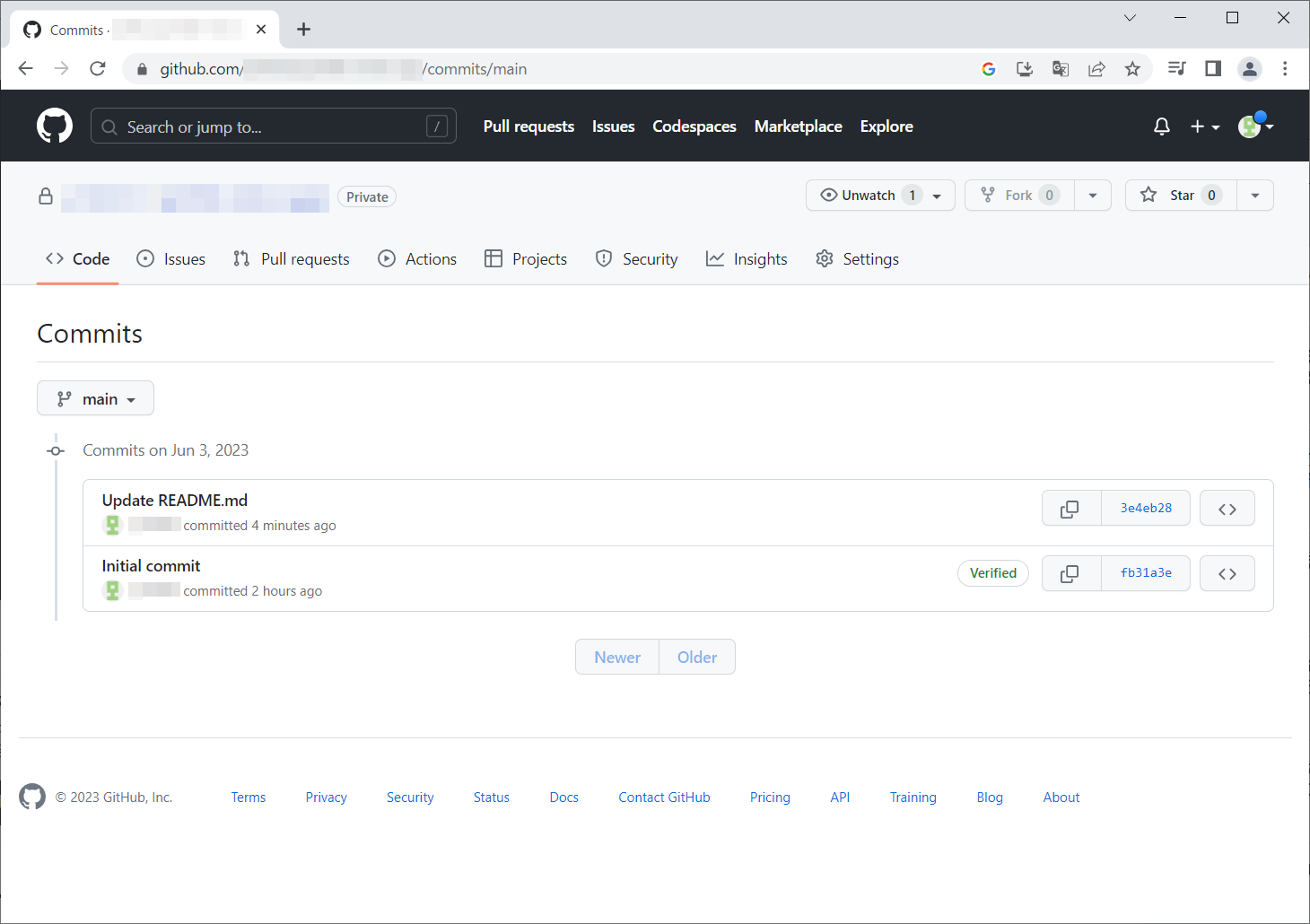Switch to the Actions tab
Viewport: 1310px width, 924px height.
tap(418, 259)
